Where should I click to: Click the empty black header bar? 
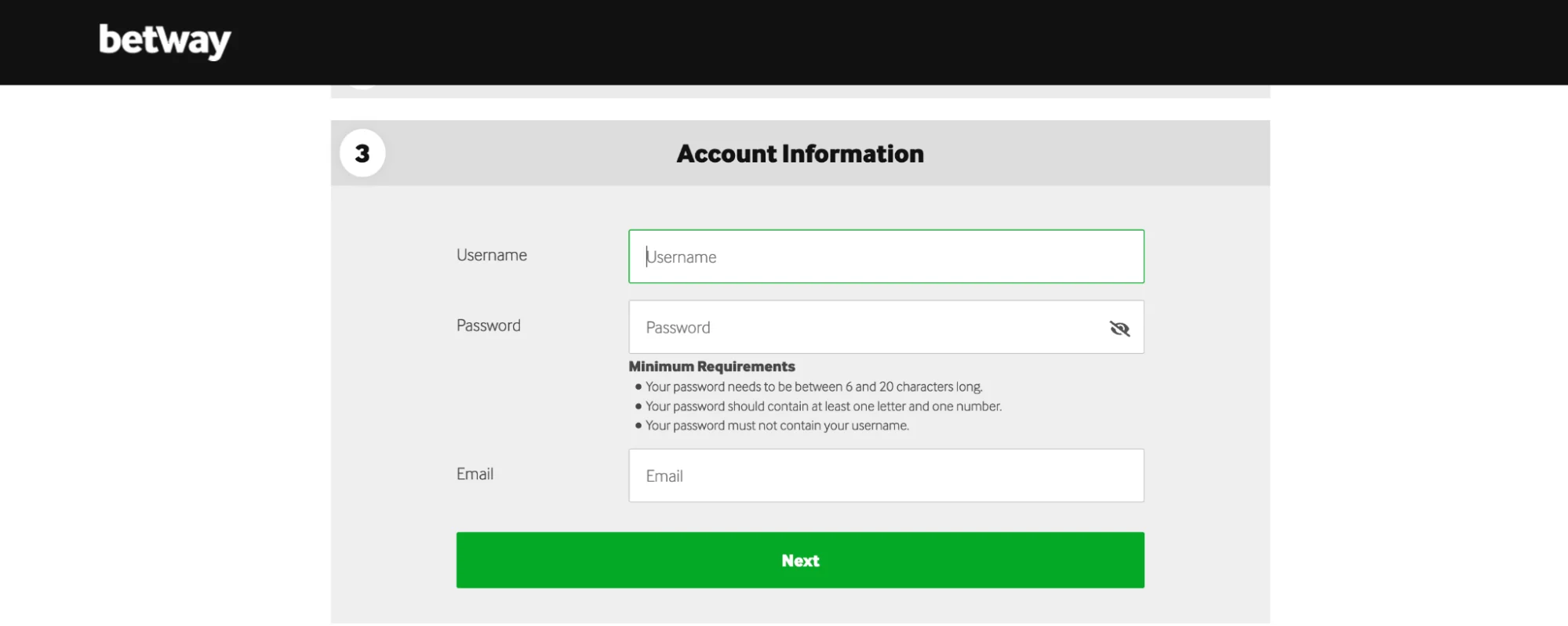tap(863, 41)
